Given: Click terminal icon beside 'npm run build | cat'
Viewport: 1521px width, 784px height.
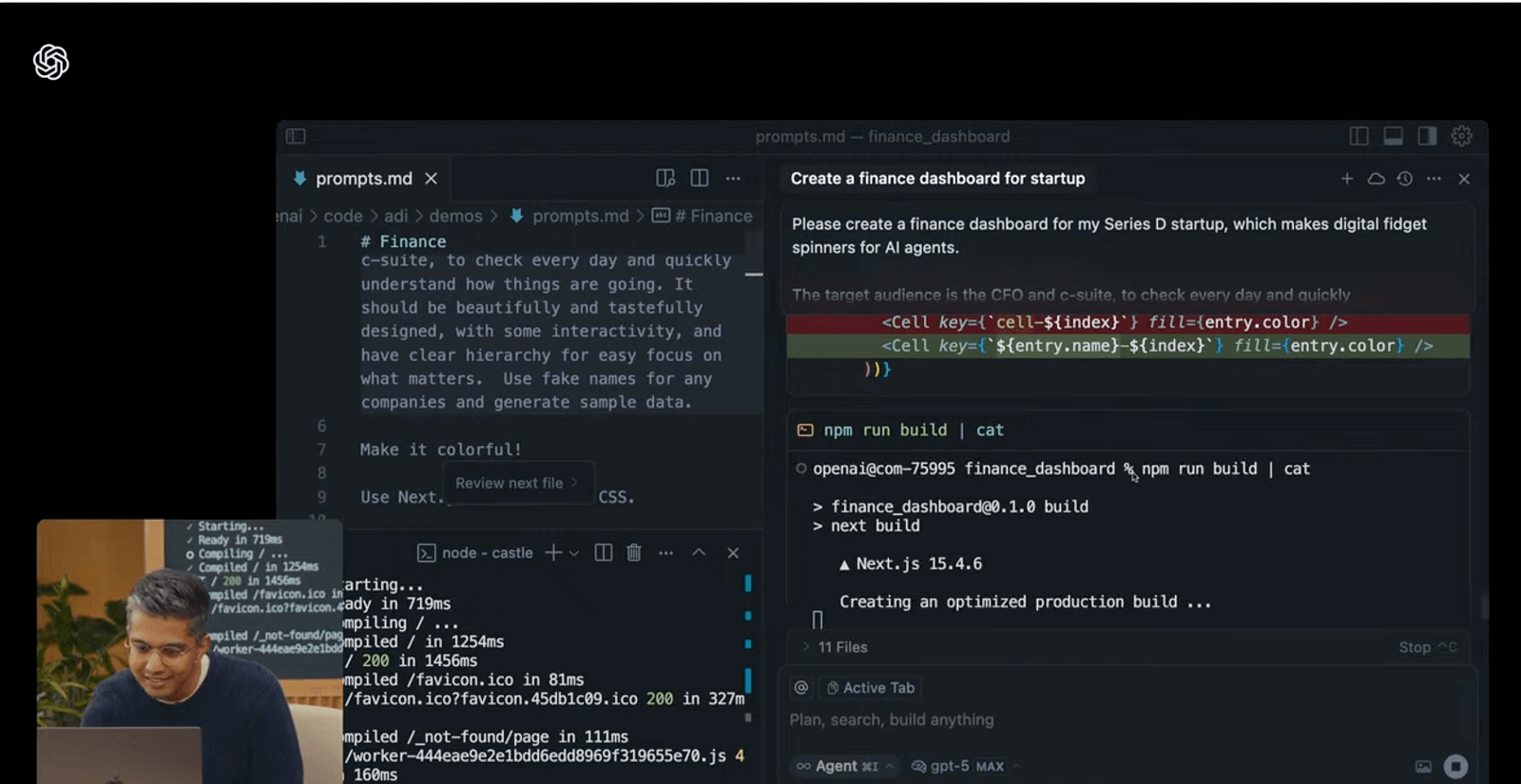Looking at the screenshot, I should [805, 430].
